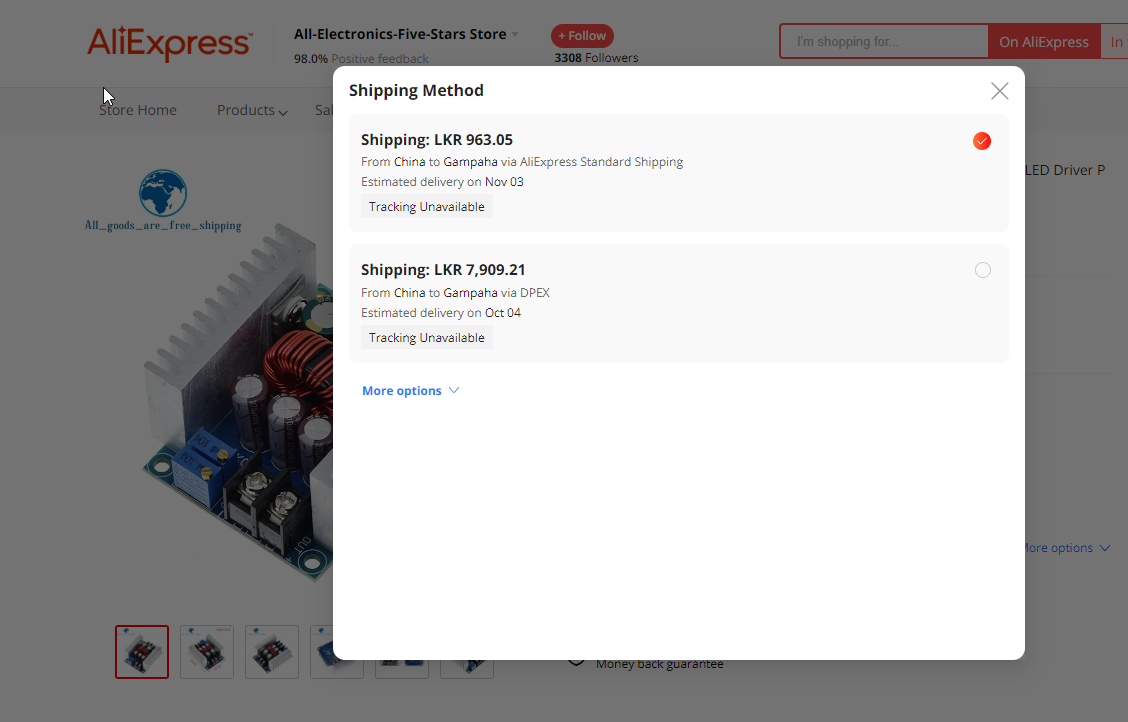This screenshot has height=722, width=1128.
Task: Click the Shipping Method dialog title
Action: [417, 91]
